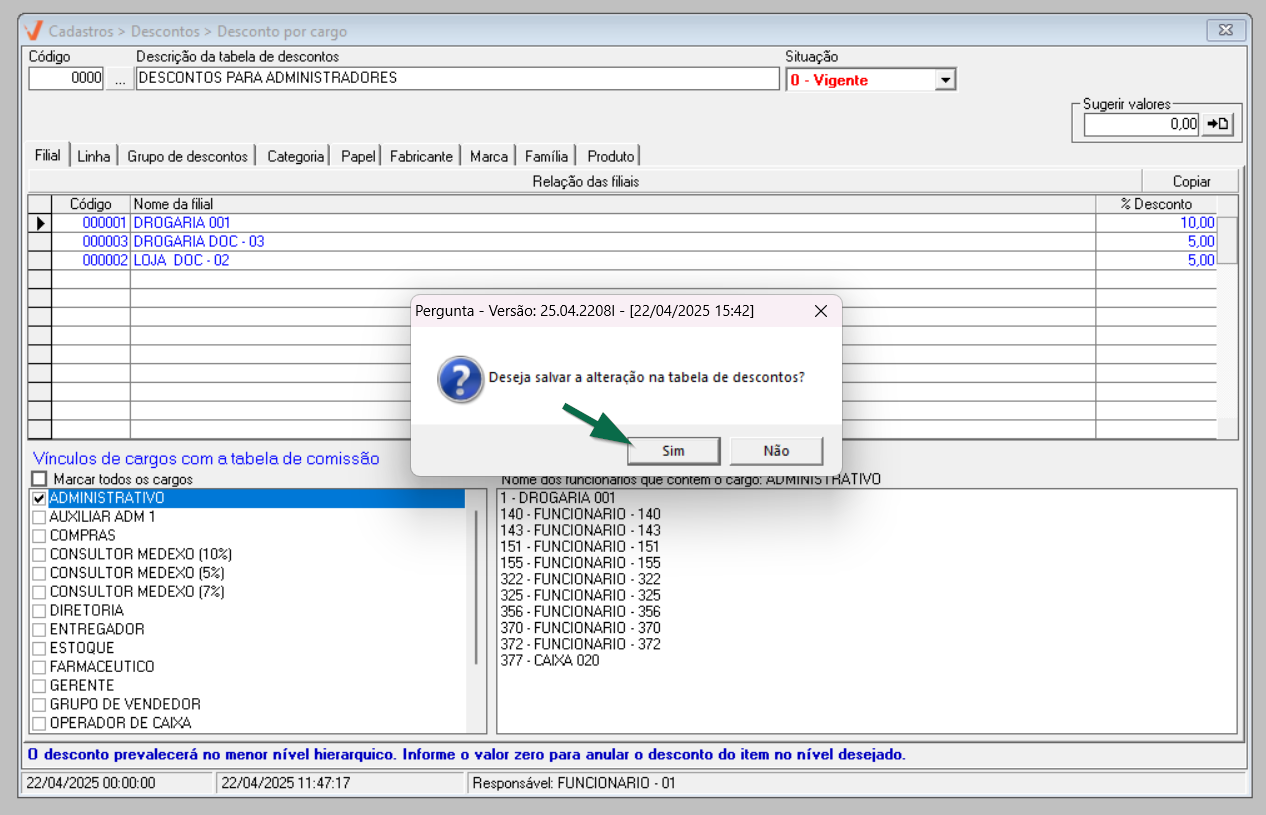Select 151 - FUNCIONARIO - 151 entry
Image resolution: width=1266 pixels, height=815 pixels.
point(580,547)
